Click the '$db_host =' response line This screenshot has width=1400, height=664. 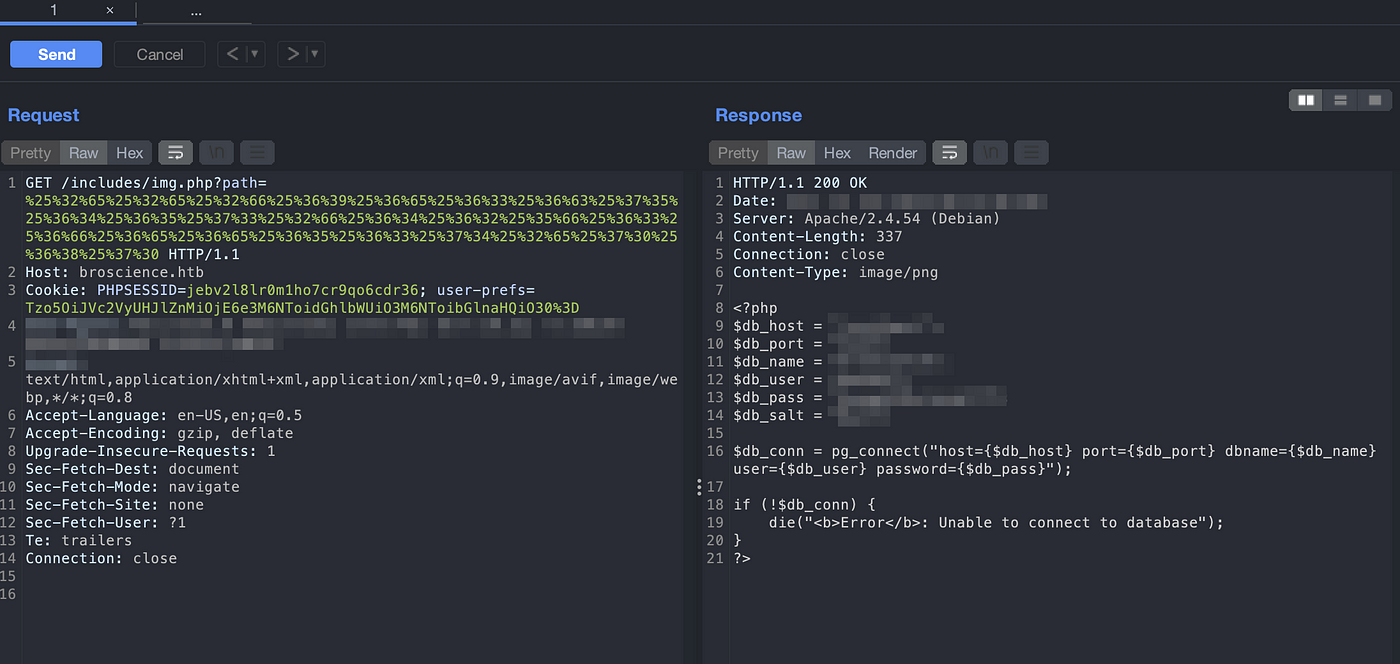(777, 326)
